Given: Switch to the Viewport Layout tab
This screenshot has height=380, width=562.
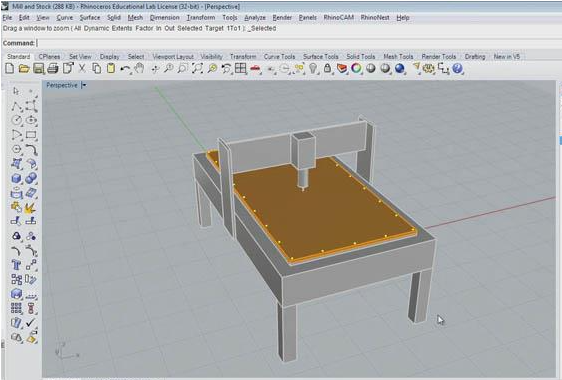Looking at the screenshot, I should coord(173,57).
